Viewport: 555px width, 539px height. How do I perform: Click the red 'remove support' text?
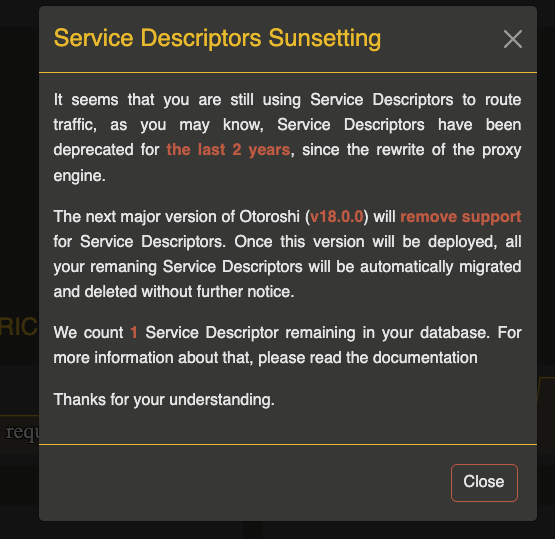pos(460,217)
